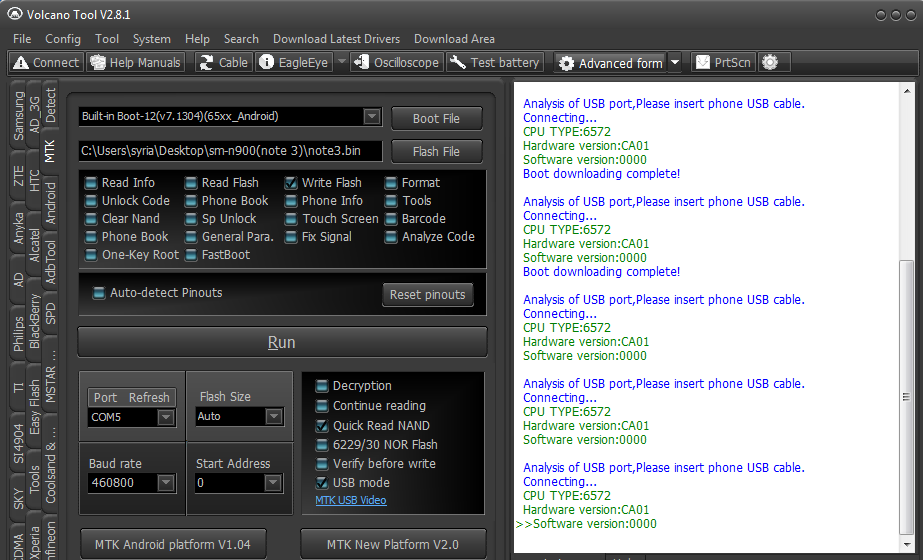This screenshot has width=923, height=560.
Task: Enable the Clear Nand checkbox
Action: pyautogui.click(x=91, y=219)
